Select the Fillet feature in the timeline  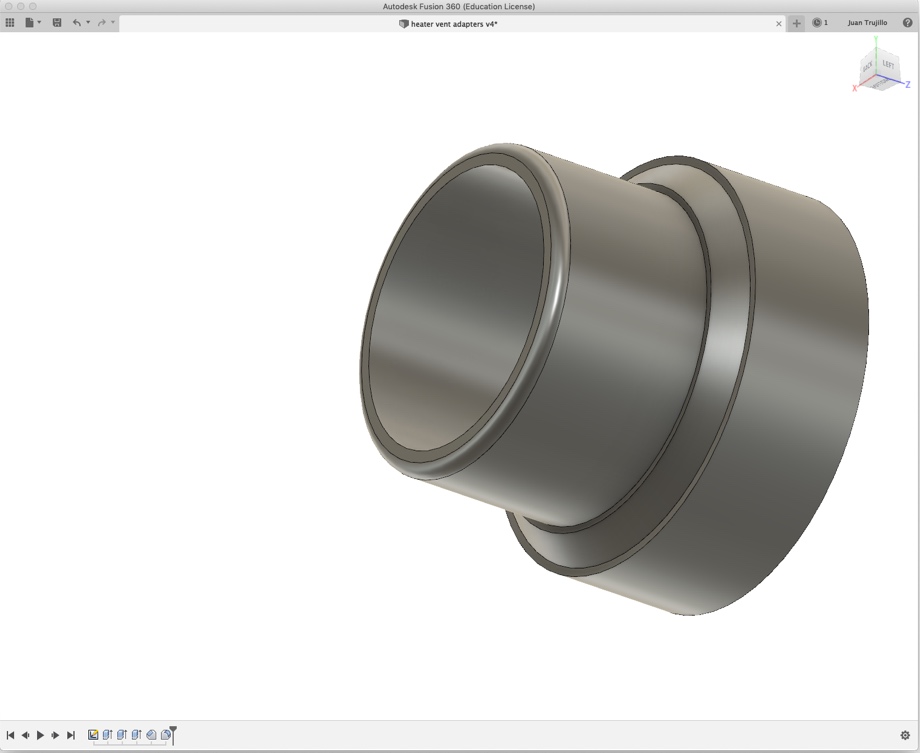coord(165,734)
